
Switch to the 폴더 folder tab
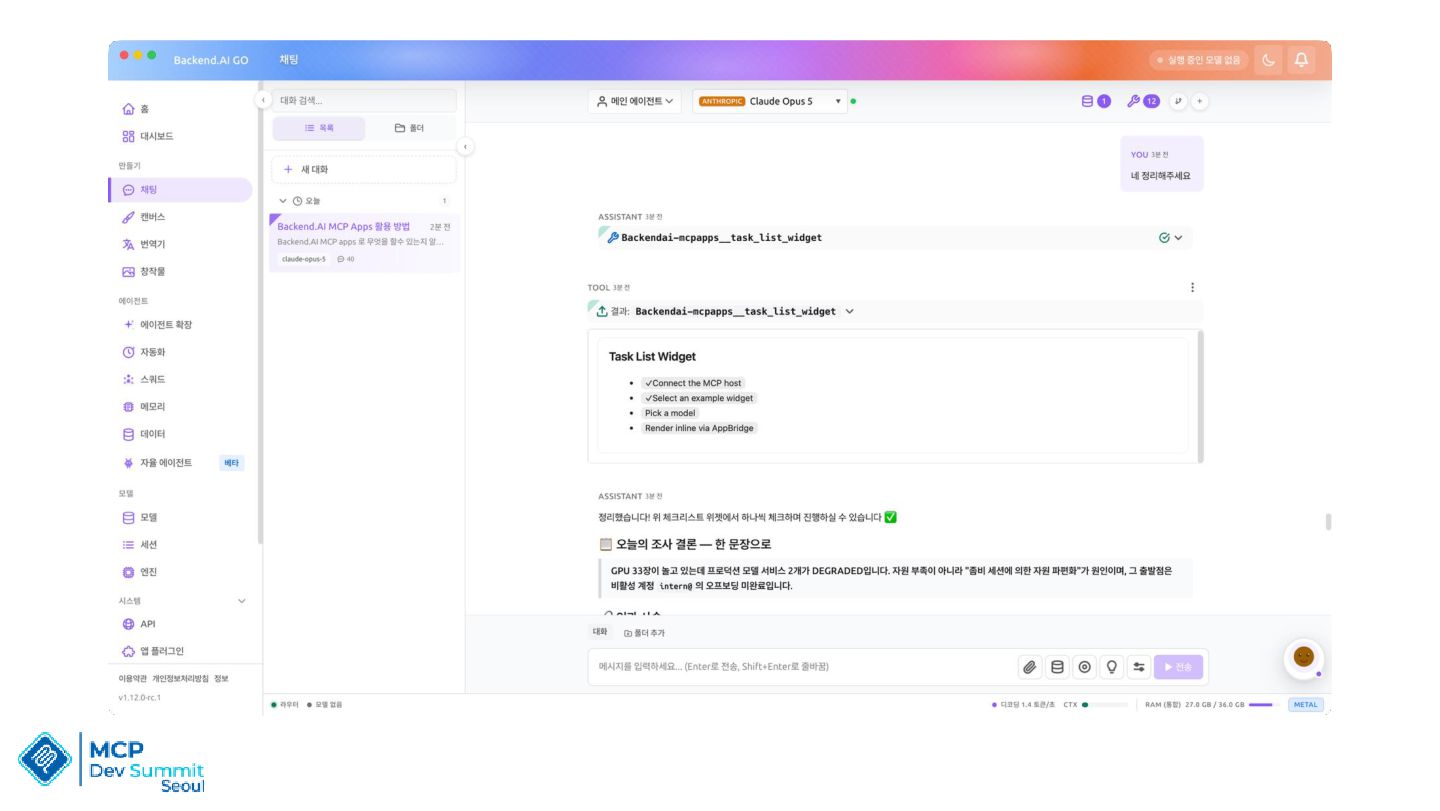pyautogui.click(x=409, y=128)
